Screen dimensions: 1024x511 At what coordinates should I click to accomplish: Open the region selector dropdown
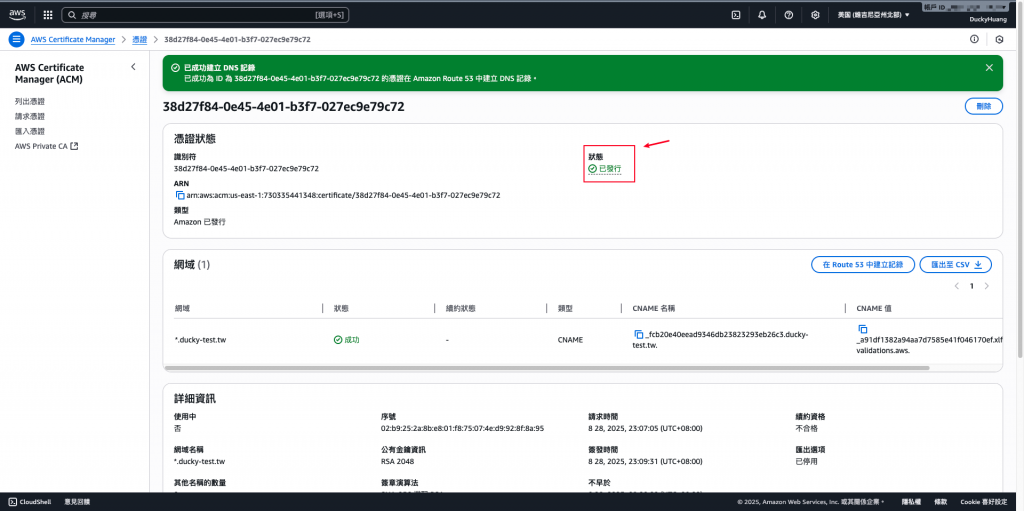pos(873,14)
